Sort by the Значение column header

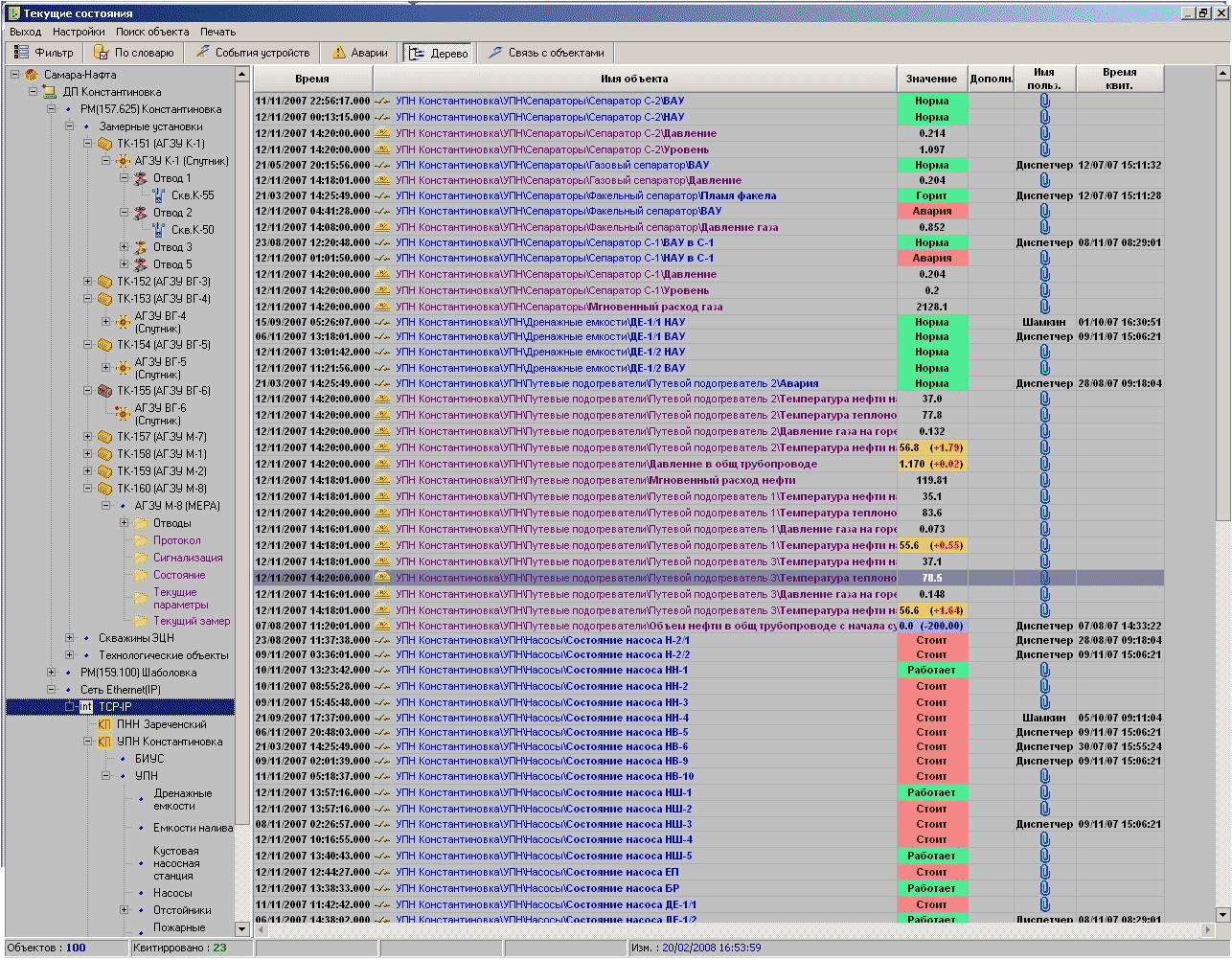click(x=930, y=79)
